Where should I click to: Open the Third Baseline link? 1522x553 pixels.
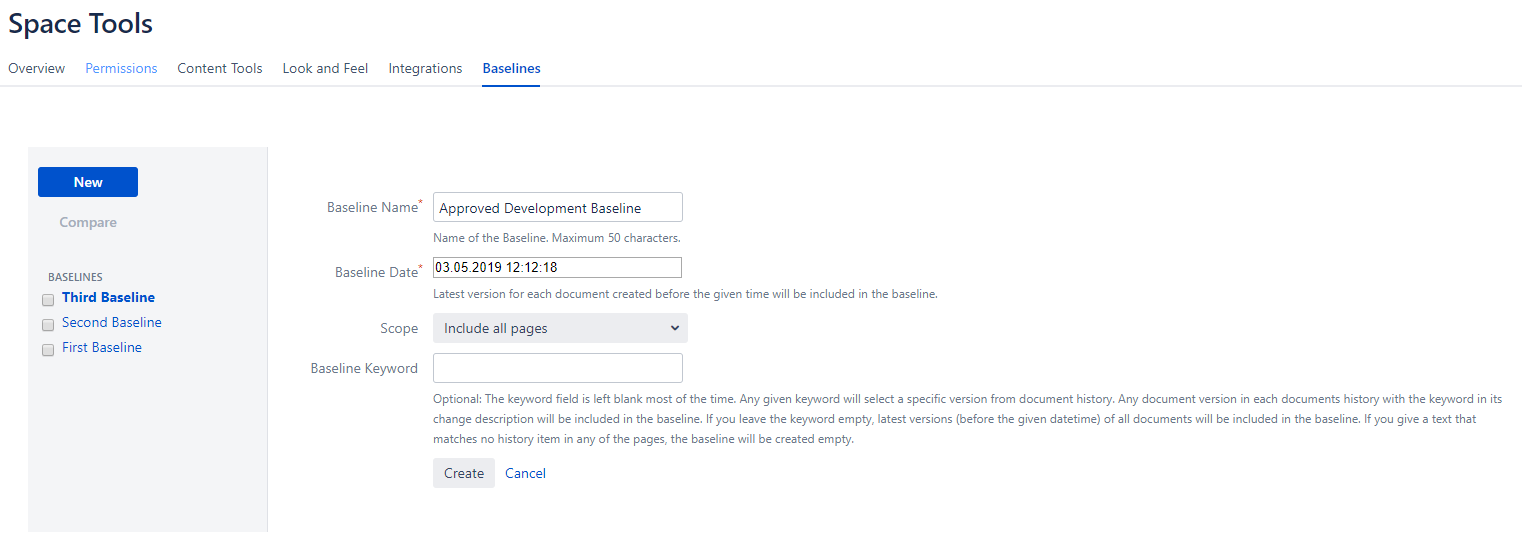pyautogui.click(x=108, y=297)
